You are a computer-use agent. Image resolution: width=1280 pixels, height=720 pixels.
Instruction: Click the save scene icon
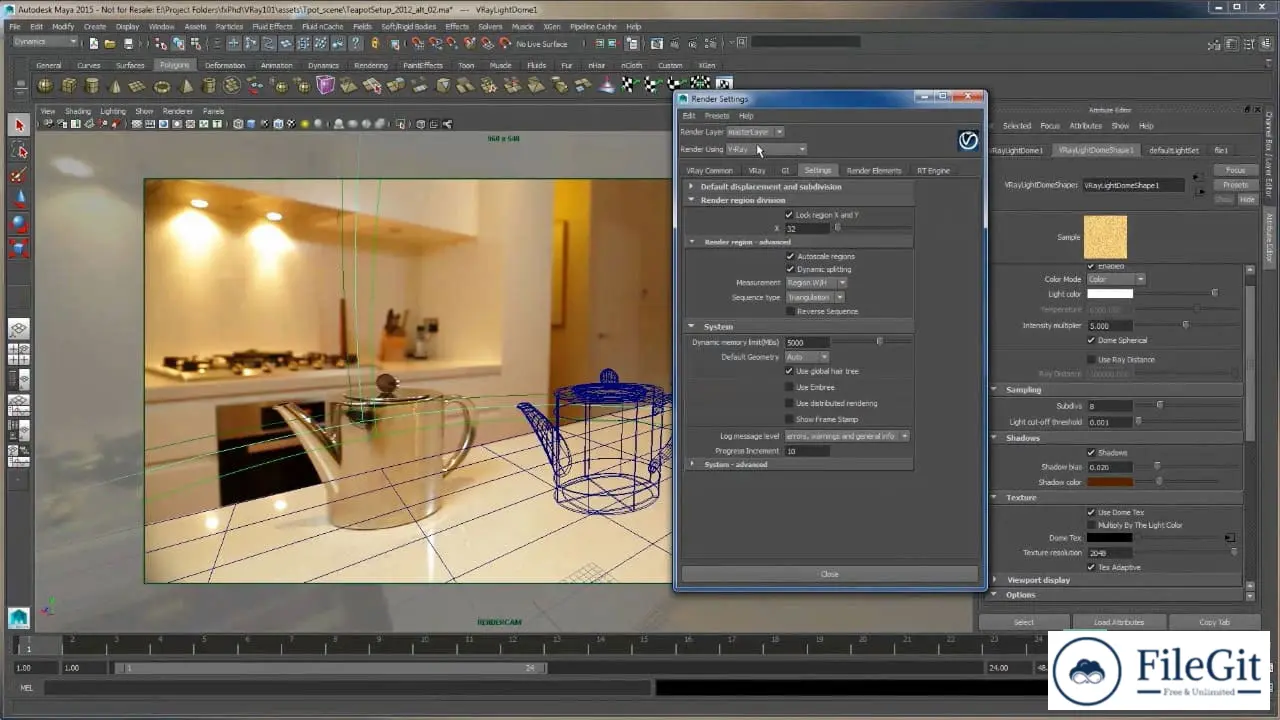129,43
